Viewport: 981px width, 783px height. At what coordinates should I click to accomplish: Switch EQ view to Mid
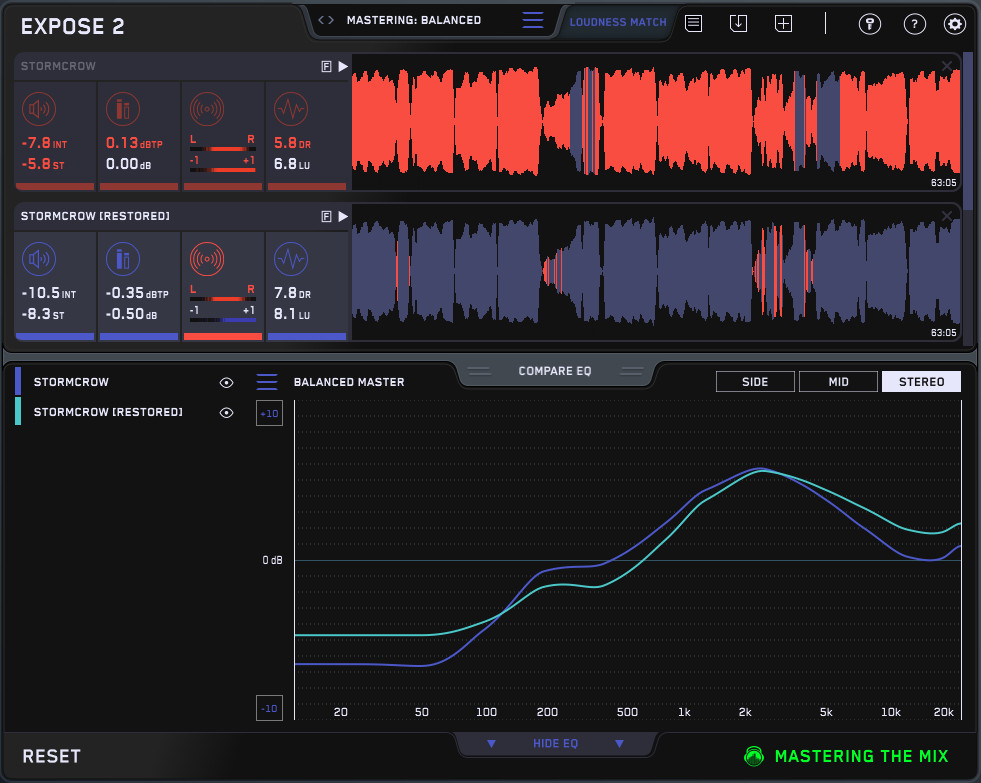[x=838, y=381]
